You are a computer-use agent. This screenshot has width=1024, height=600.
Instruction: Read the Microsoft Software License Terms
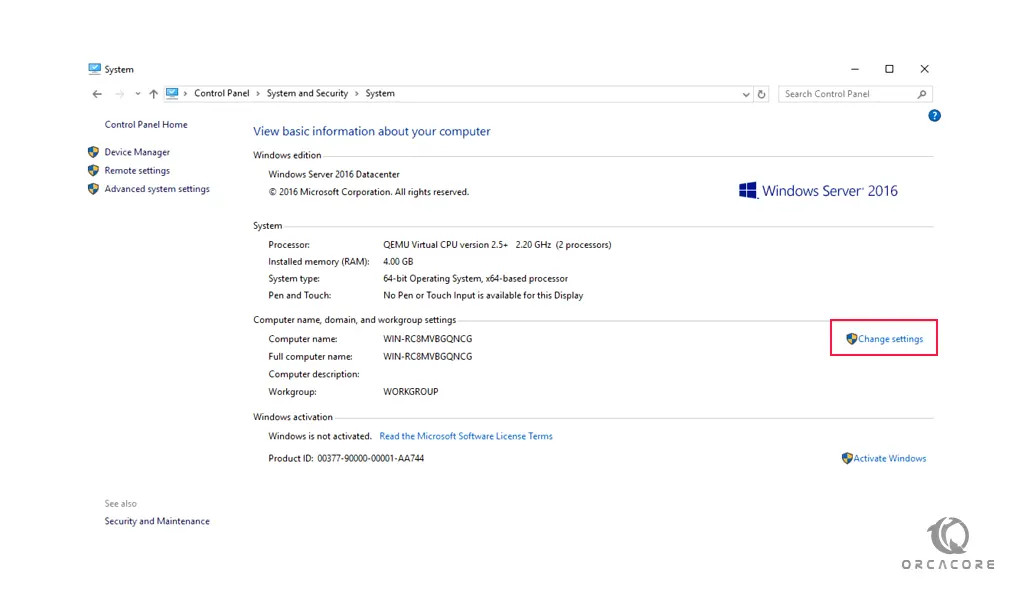point(466,436)
